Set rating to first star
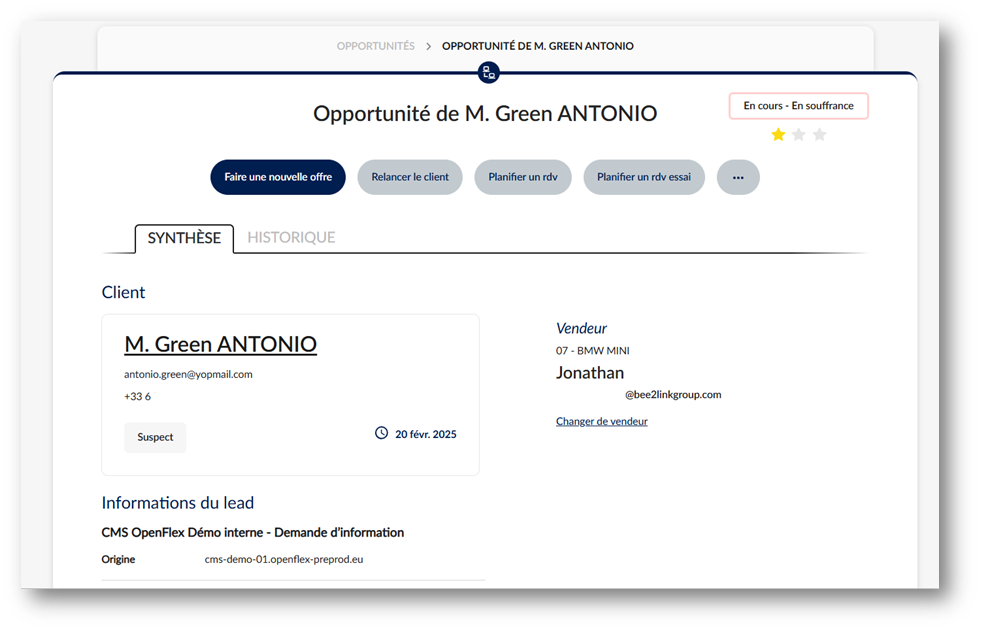The width and height of the screenshot is (981, 631). [x=778, y=134]
